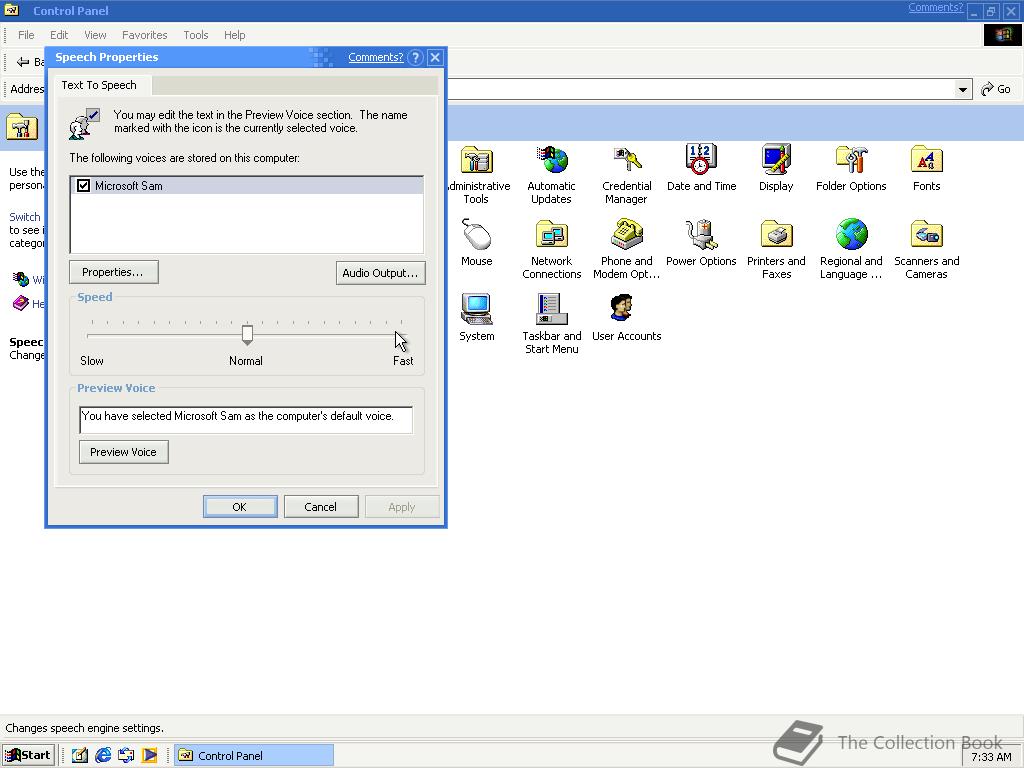
Task: Open Display settings icon
Action: (776, 160)
